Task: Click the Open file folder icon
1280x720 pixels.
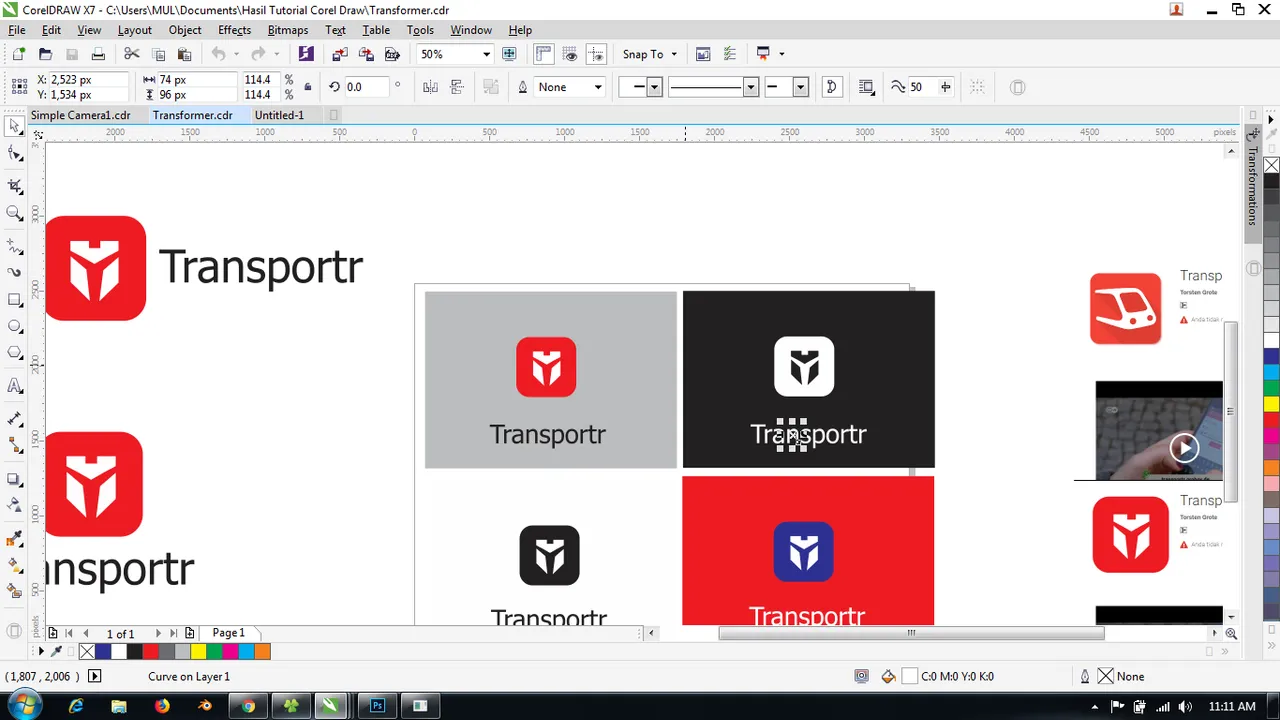Action: 45,54
